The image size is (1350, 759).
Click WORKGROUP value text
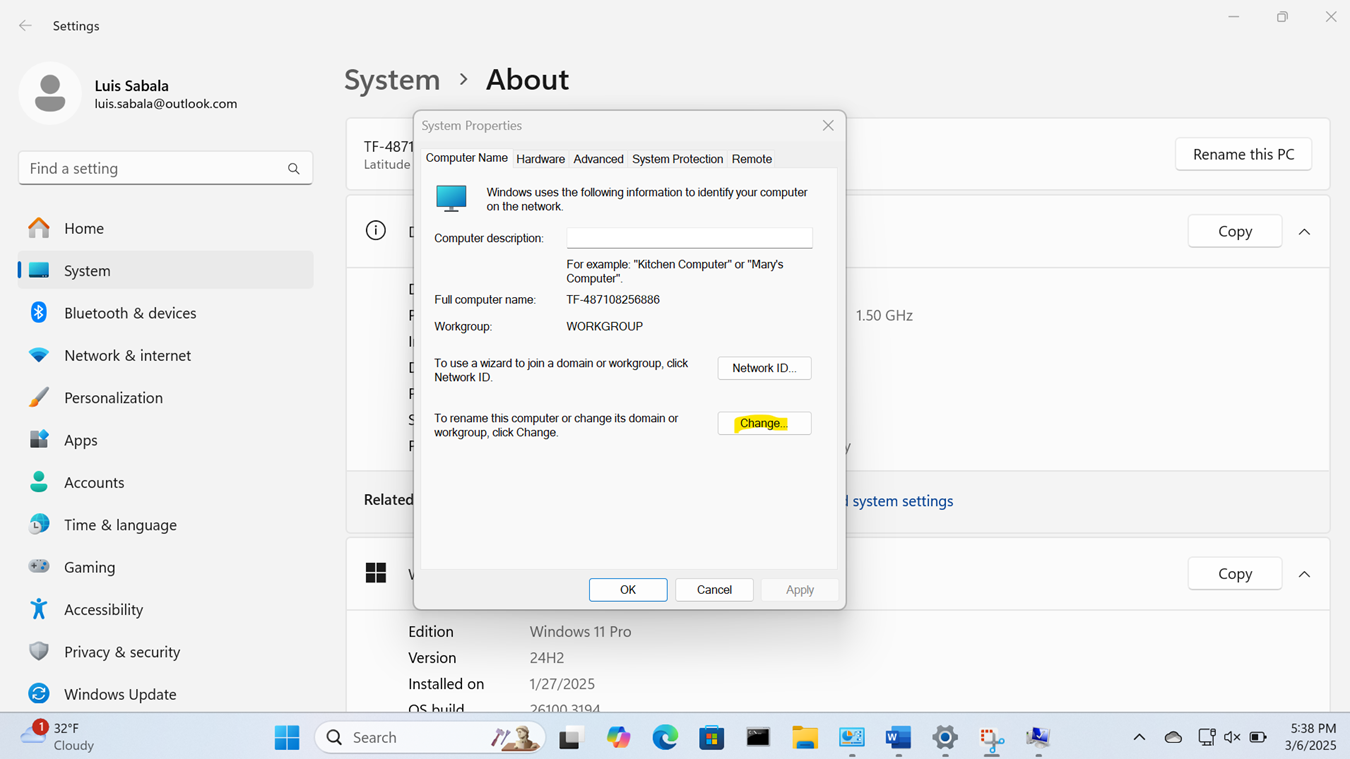[605, 327]
